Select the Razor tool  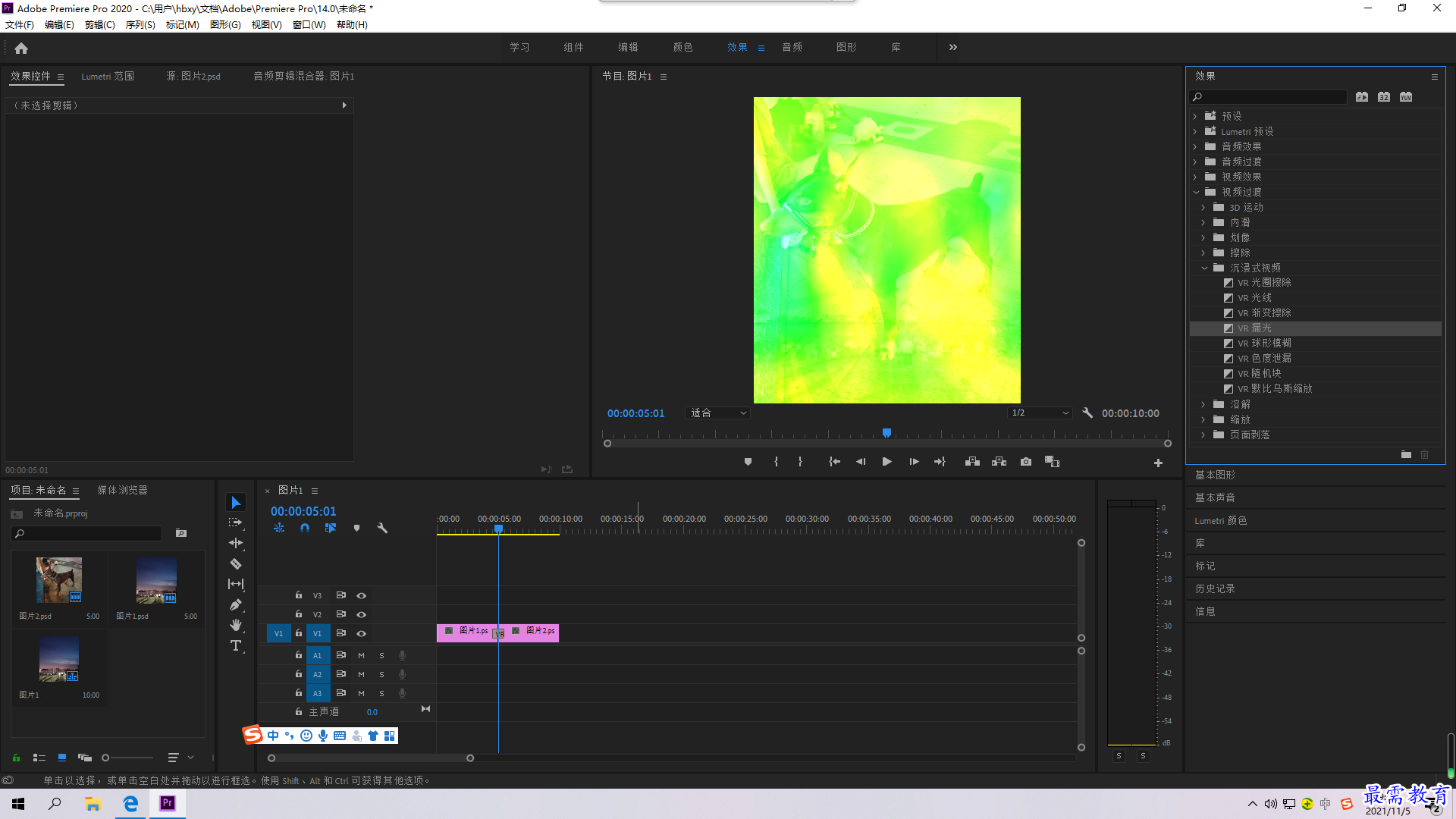[x=236, y=563]
